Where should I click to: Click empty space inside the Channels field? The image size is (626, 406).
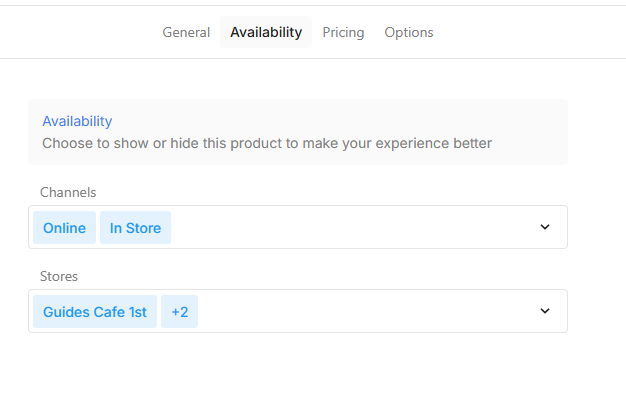pyautogui.click(x=350, y=228)
